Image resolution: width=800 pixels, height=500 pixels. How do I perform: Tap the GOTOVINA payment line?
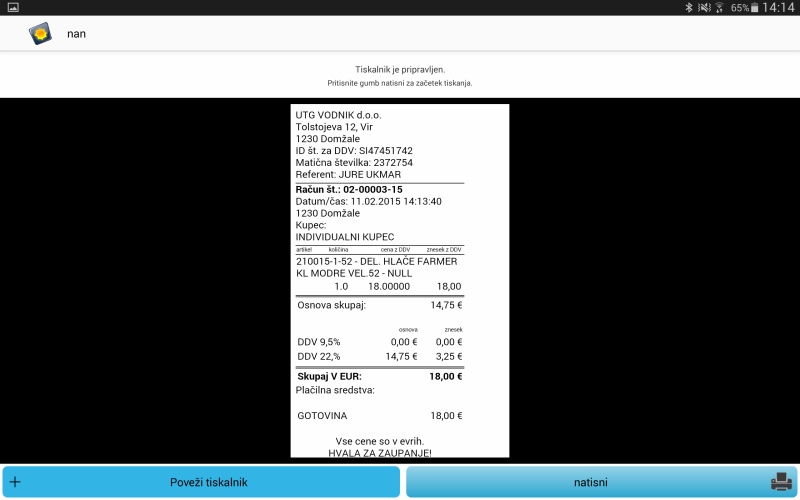coord(380,415)
